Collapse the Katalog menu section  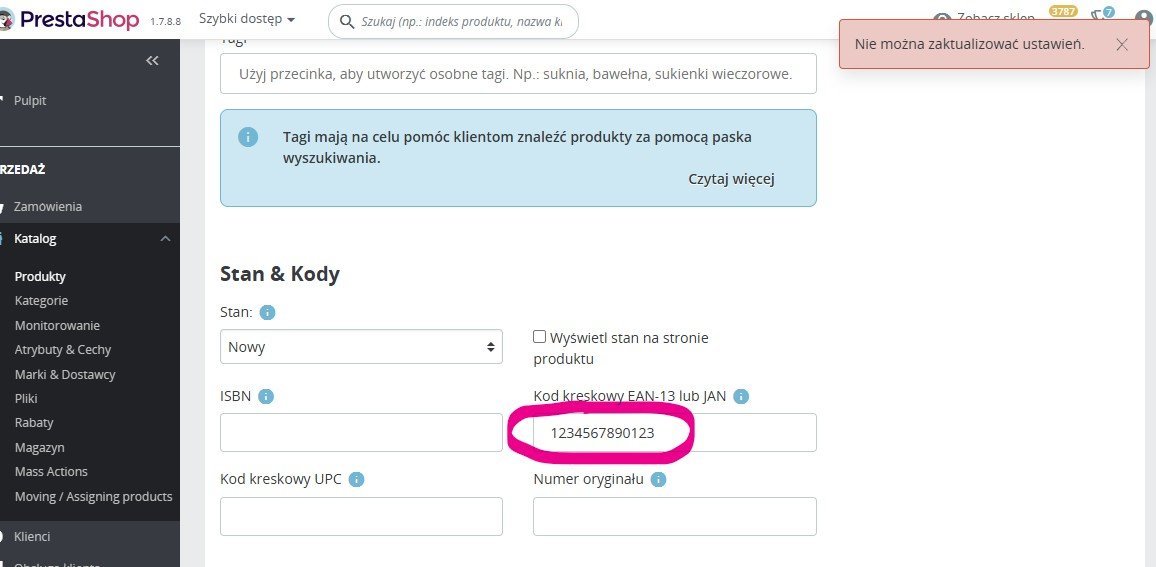[x=90, y=239]
